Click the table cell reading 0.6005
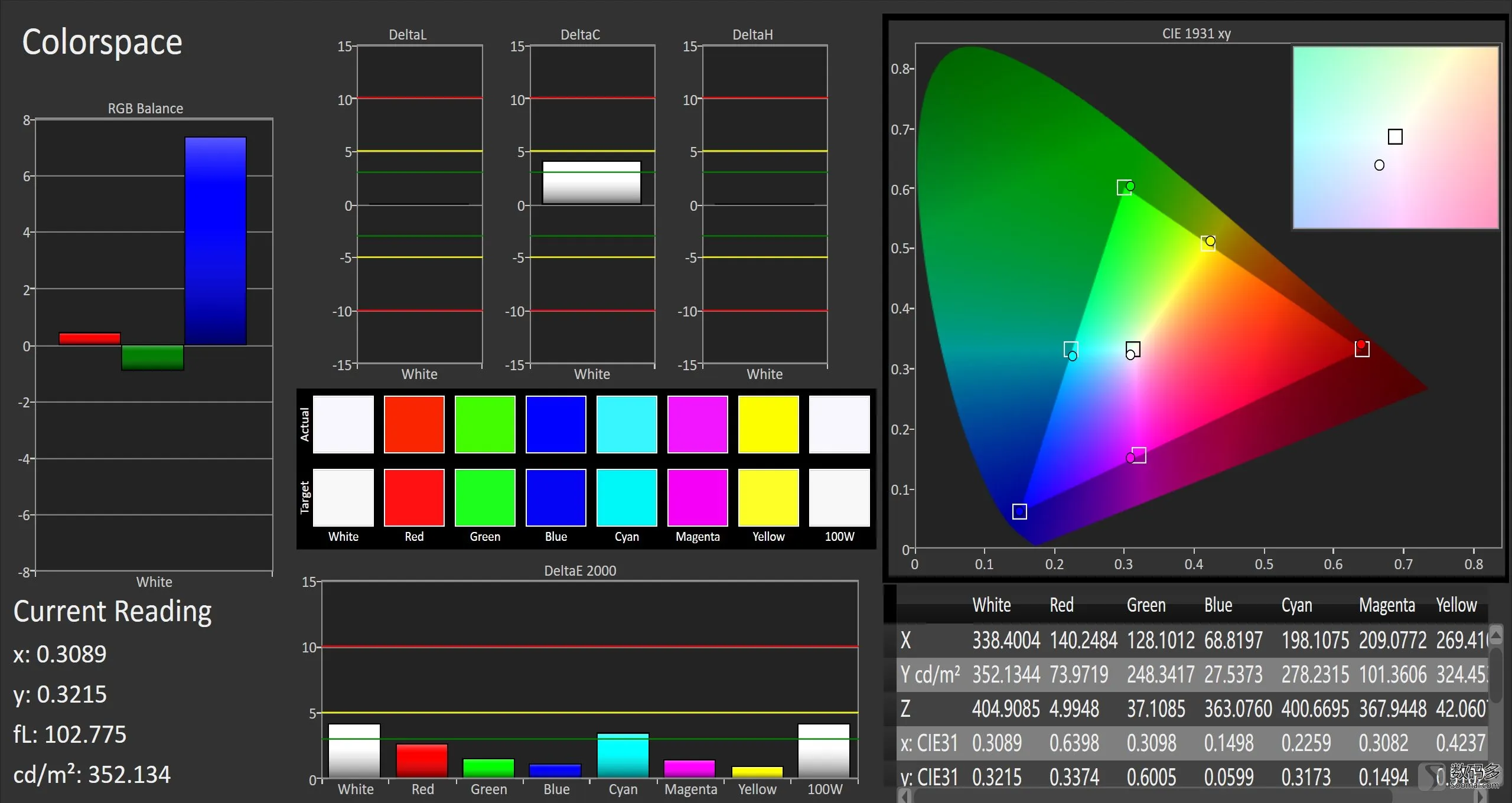The width and height of the screenshot is (1512, 803). pos(1151,777)
